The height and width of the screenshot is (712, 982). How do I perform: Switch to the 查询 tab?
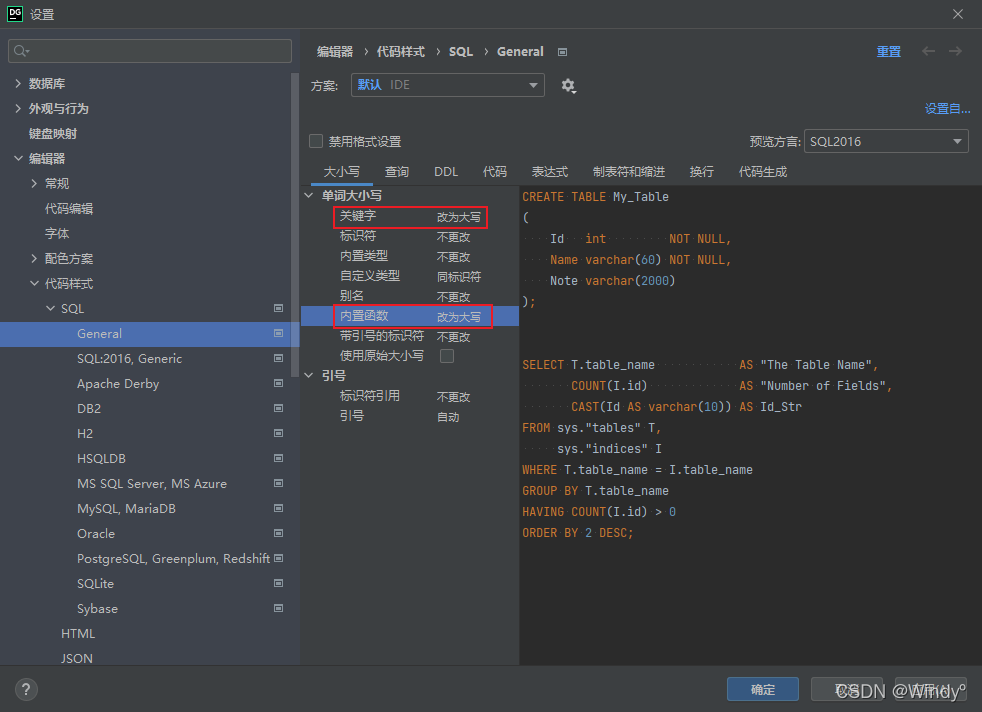pyautogui.click(x=396, y=172)
